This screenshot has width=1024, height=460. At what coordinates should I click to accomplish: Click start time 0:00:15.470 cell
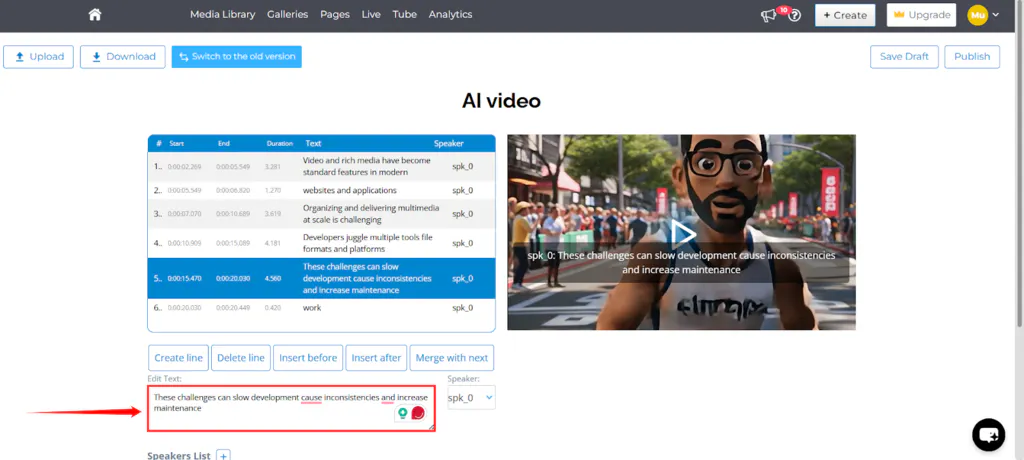185,278
